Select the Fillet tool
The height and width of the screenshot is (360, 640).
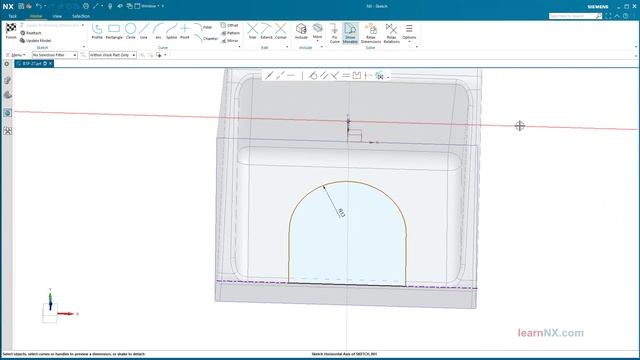[203, 27]
